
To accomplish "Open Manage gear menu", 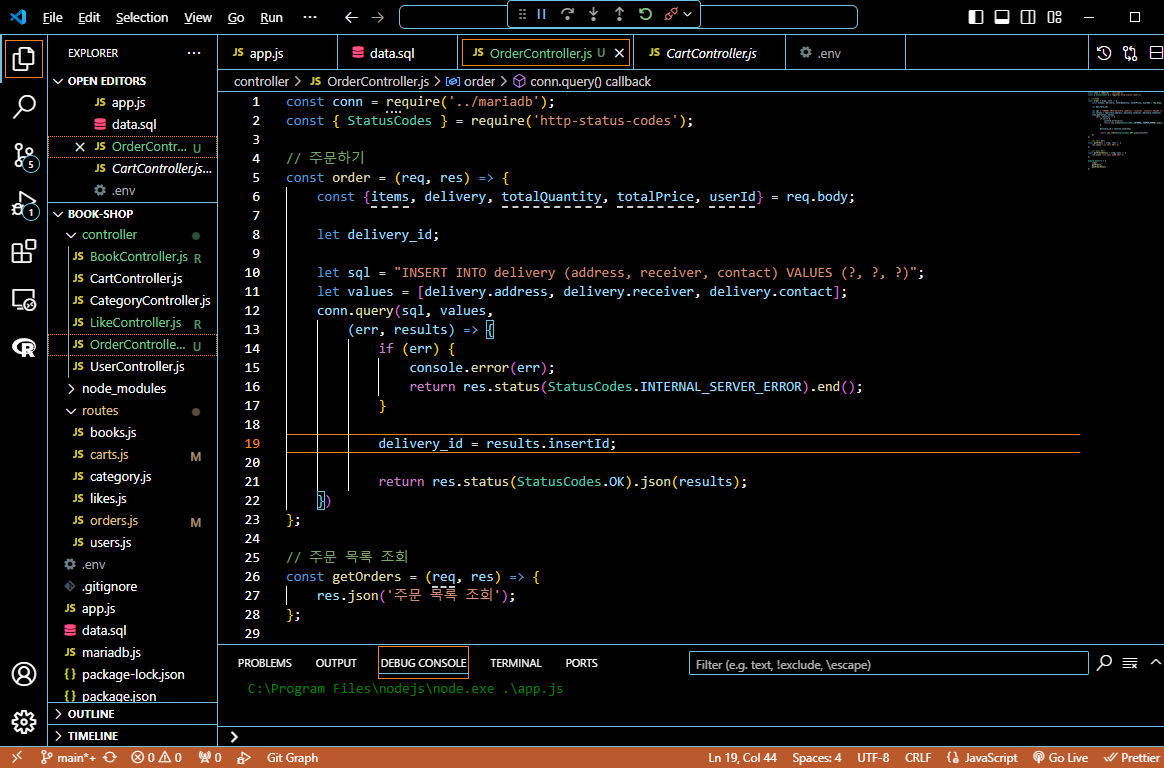I will pyautogui.click(x=24, y=721).
